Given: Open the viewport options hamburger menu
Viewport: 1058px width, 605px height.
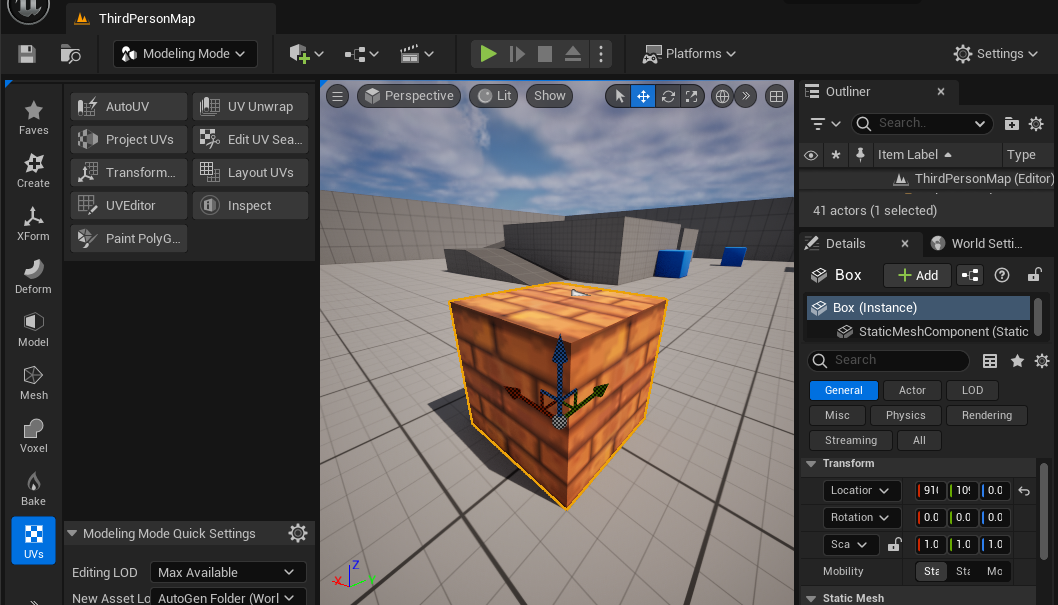Looking at the screenshot, I should coord(337,96).
